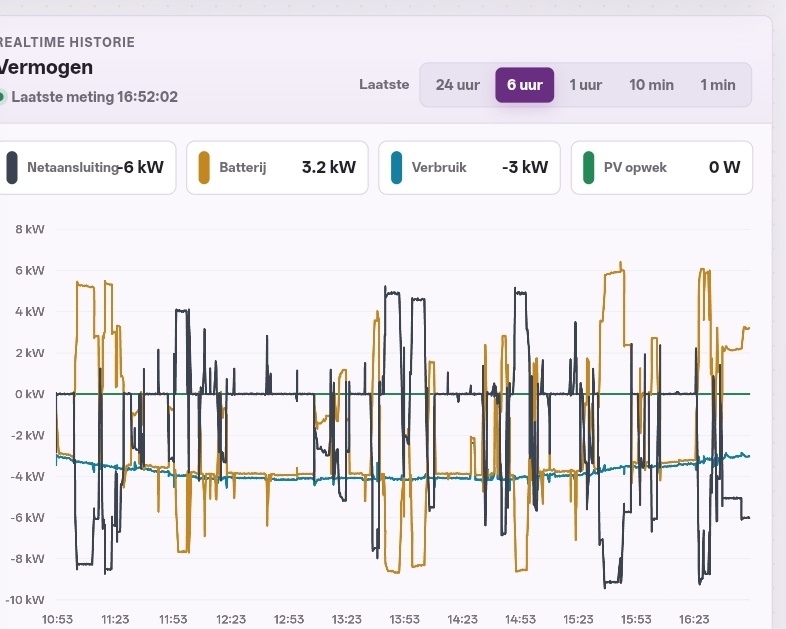Screen dimensions: 786x629
Task: Click the 8 kW y-axis label
Action: pyautogui.click(x=30, y=229)
